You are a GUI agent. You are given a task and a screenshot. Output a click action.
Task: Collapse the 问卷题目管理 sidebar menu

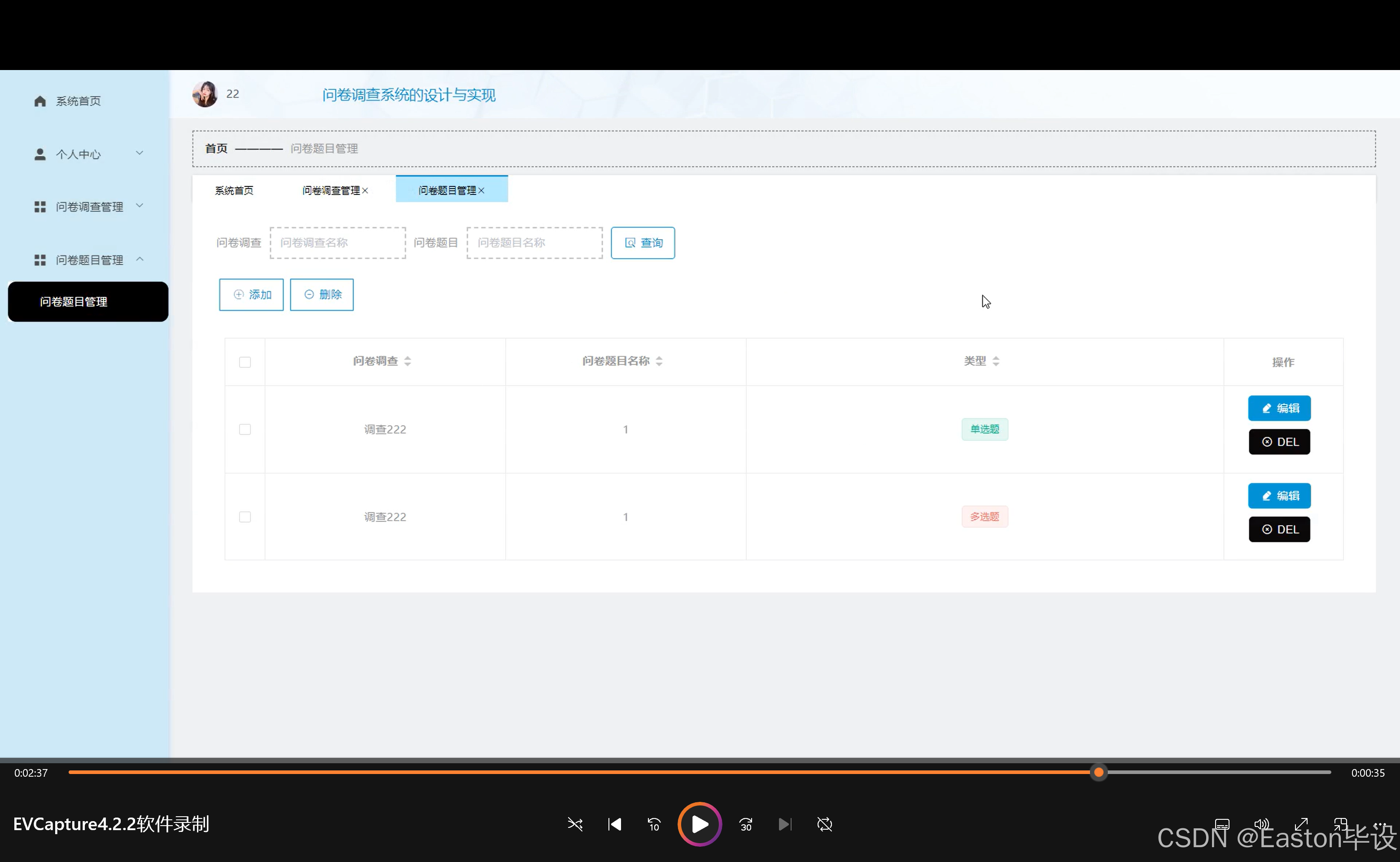pyautogui.click(x=88, y=260)
